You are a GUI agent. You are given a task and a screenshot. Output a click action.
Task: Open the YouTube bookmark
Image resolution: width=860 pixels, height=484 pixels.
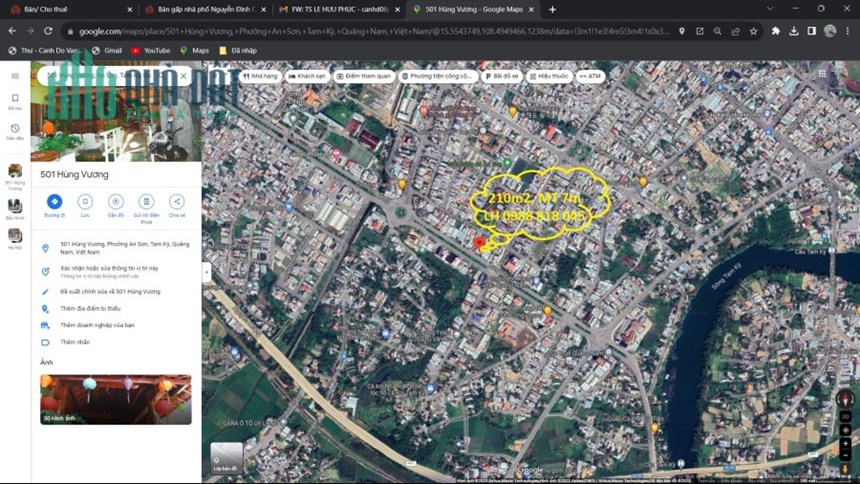pyautogui.click(x=151, y=50)
